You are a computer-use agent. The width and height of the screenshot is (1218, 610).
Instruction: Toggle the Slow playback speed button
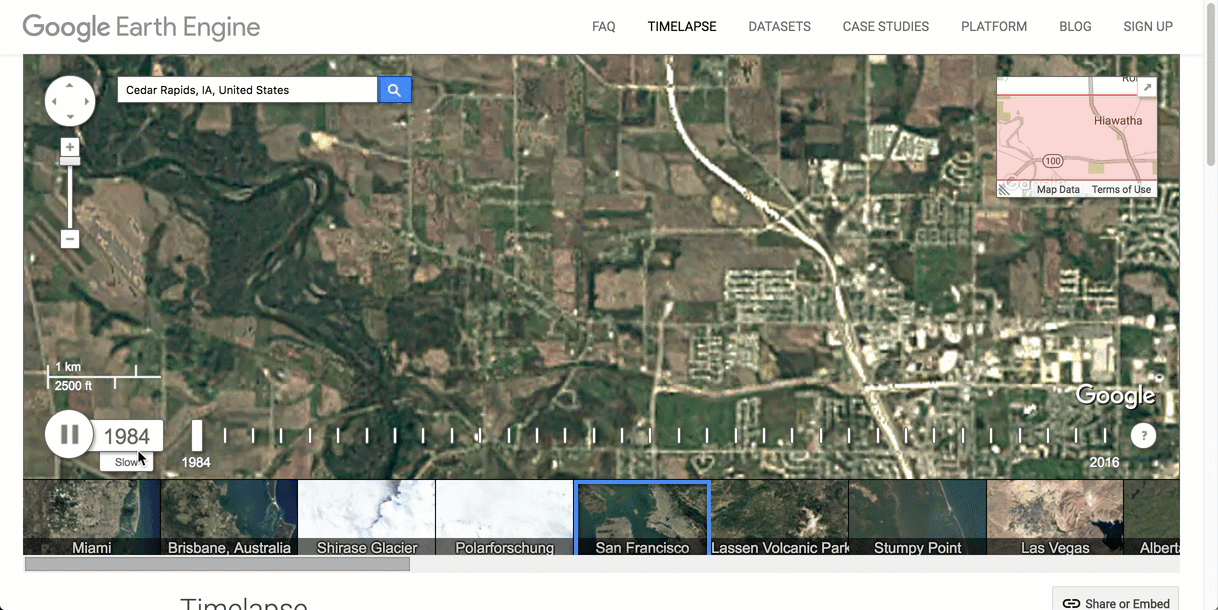pyautogui.click(x=126, y=462)
